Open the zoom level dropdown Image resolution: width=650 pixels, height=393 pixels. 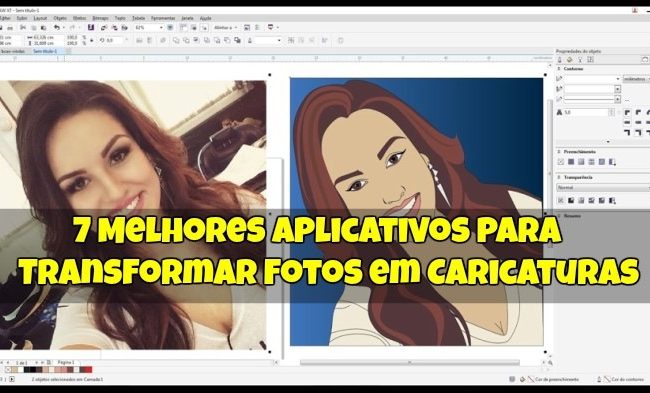[x=162, y=28]
